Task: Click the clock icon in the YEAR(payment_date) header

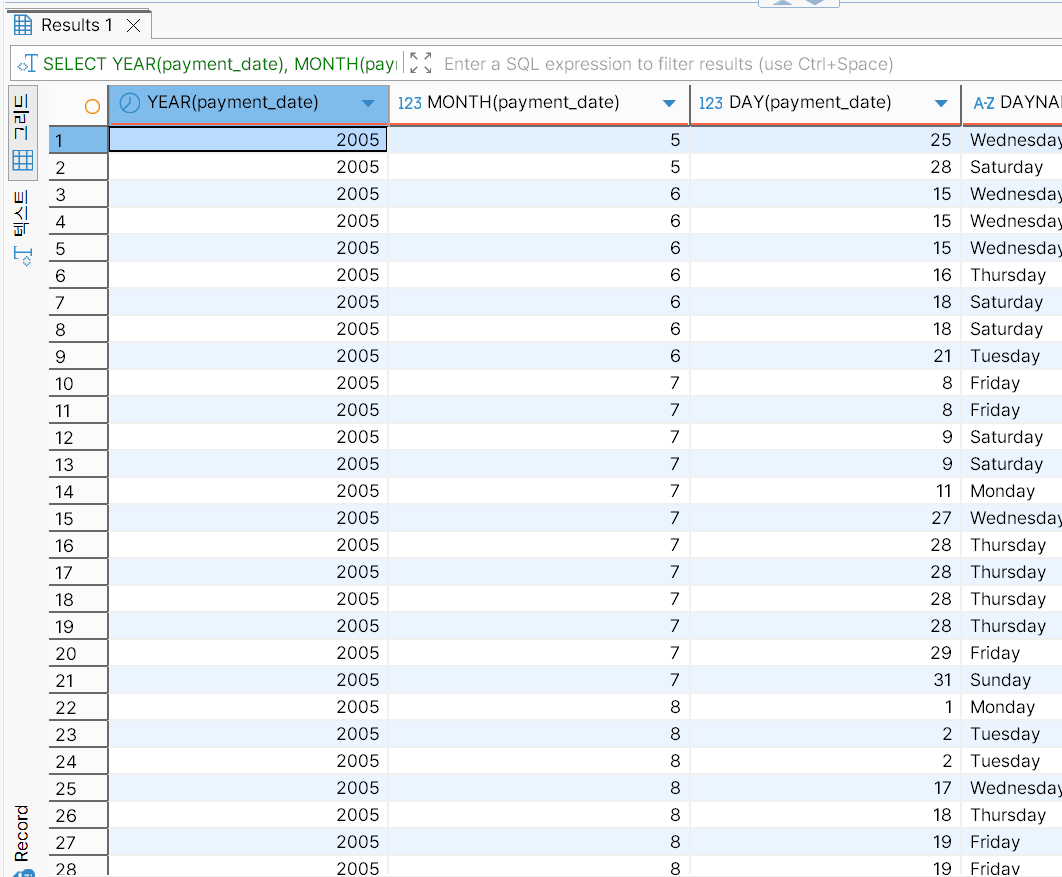Action: [129, 103]
